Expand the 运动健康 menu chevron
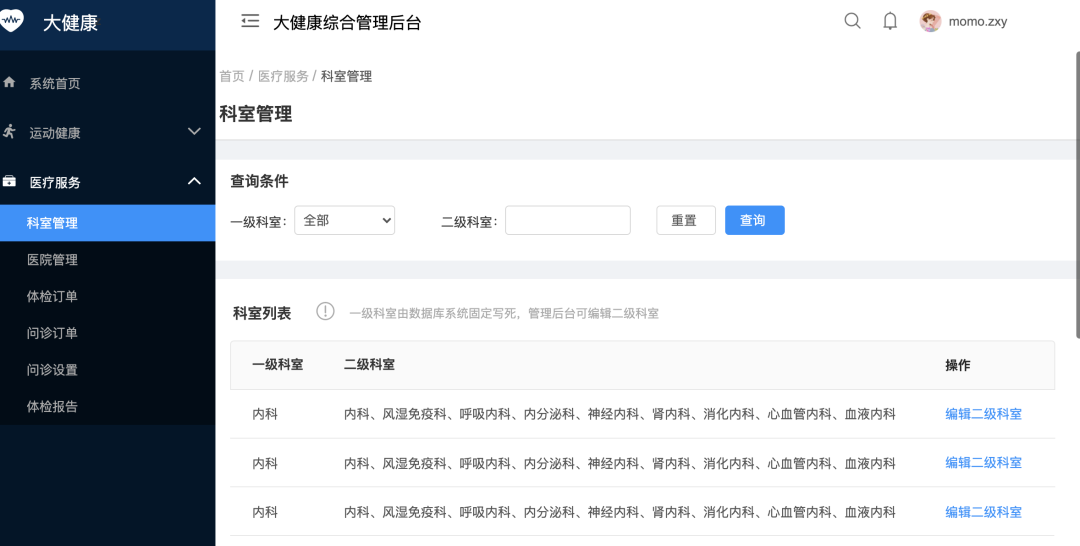The height and width of the screenshot is (546, 1080). click(x=194, y=132)
